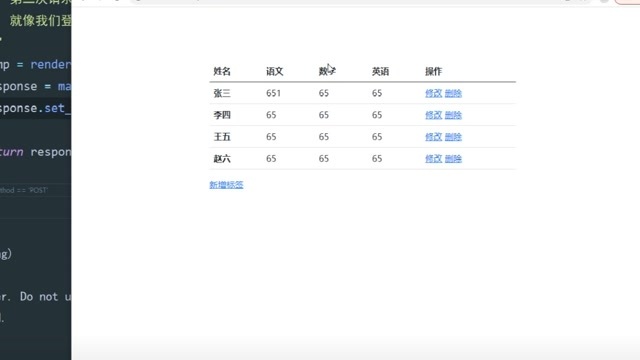
Task: Select 张三's 语文 score 651
Action: 273,93
